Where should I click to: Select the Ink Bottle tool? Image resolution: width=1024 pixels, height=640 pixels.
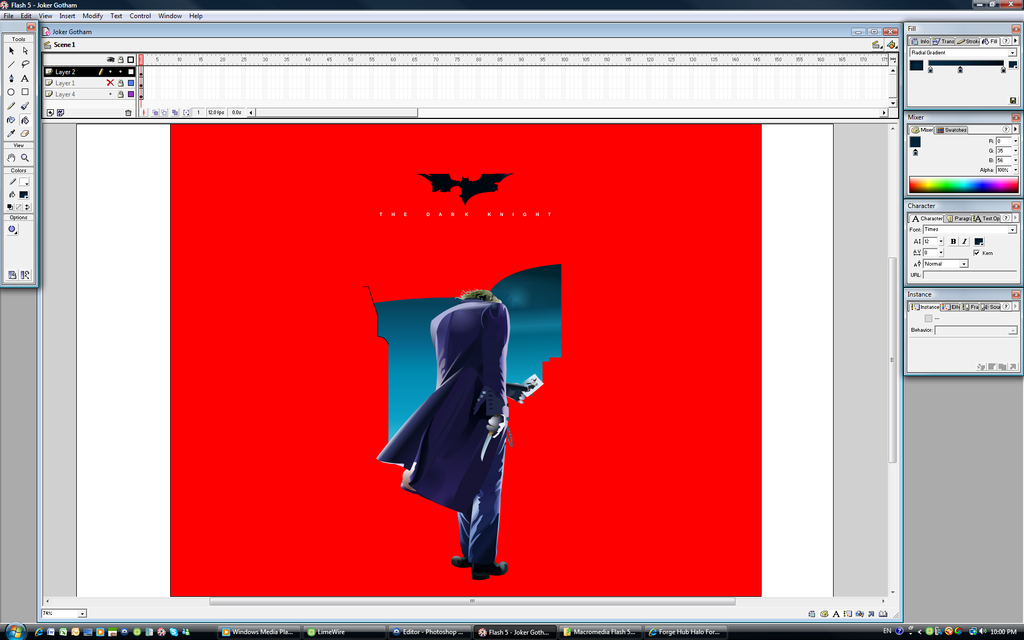11,120
